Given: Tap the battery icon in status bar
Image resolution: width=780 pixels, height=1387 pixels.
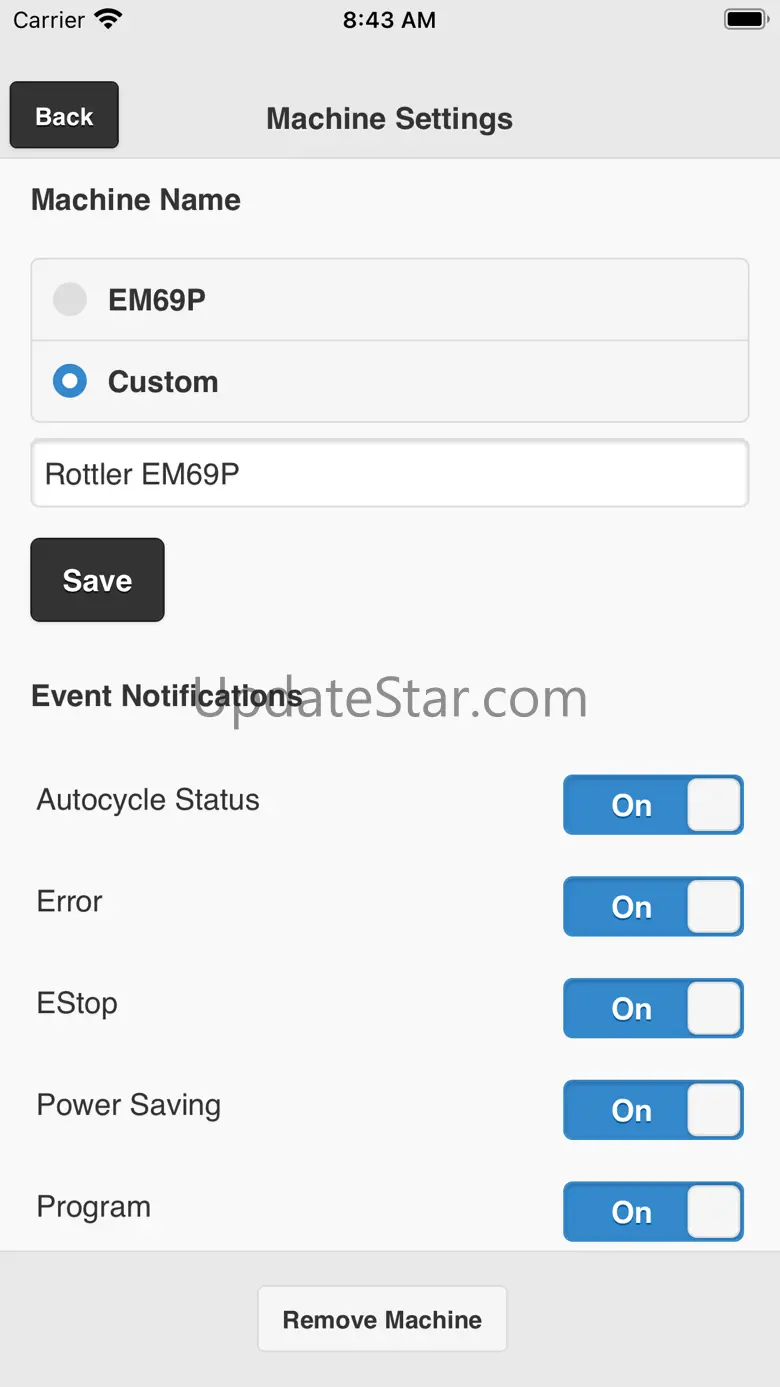Looking at the screenshot, I should pyautogui.click(x=745, y=19).
